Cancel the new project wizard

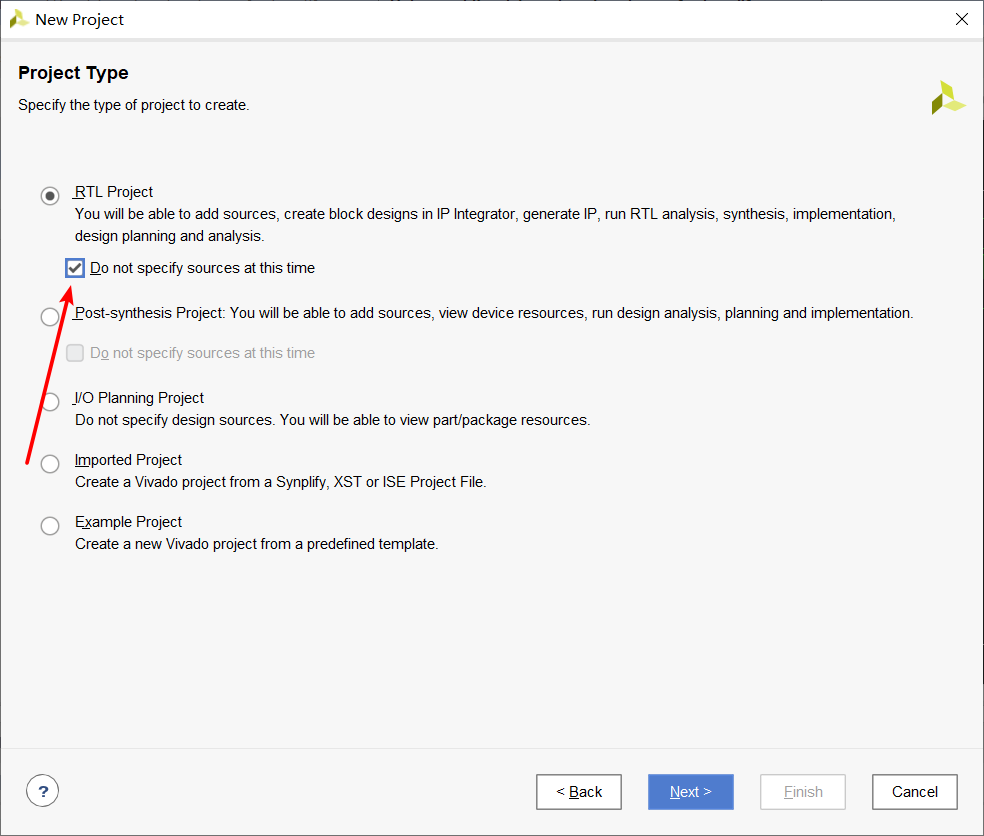[x=914, y=792]
